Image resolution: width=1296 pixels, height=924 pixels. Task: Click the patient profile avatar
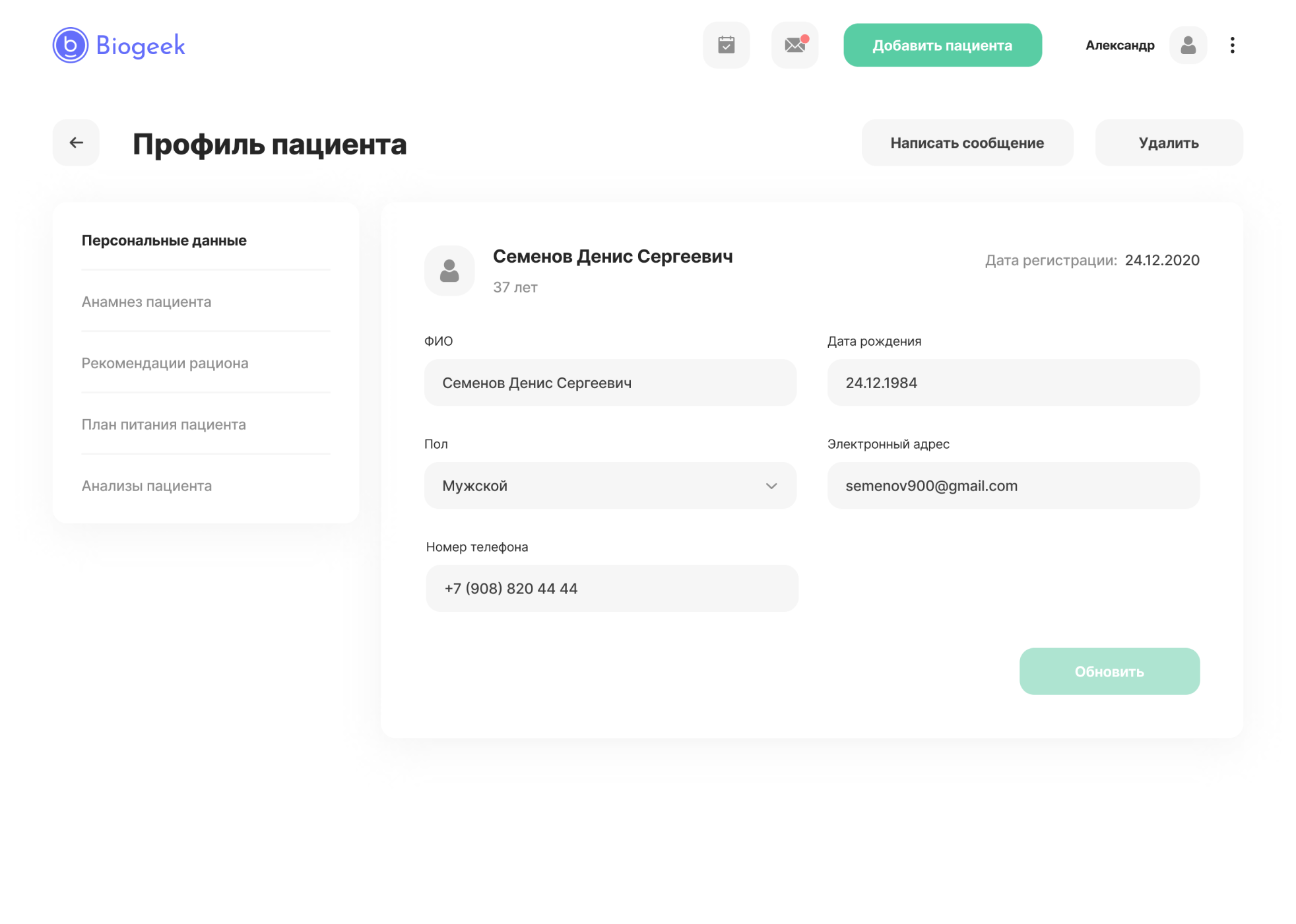pos(449,271)
